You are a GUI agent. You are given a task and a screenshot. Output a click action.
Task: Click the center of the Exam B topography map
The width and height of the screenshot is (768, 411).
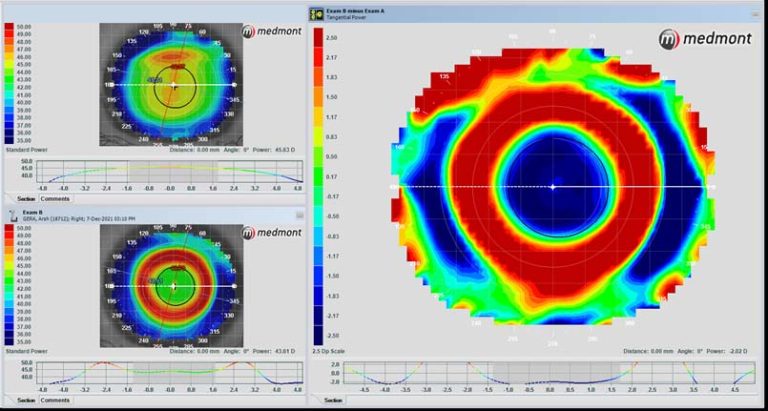pos(175,286)
